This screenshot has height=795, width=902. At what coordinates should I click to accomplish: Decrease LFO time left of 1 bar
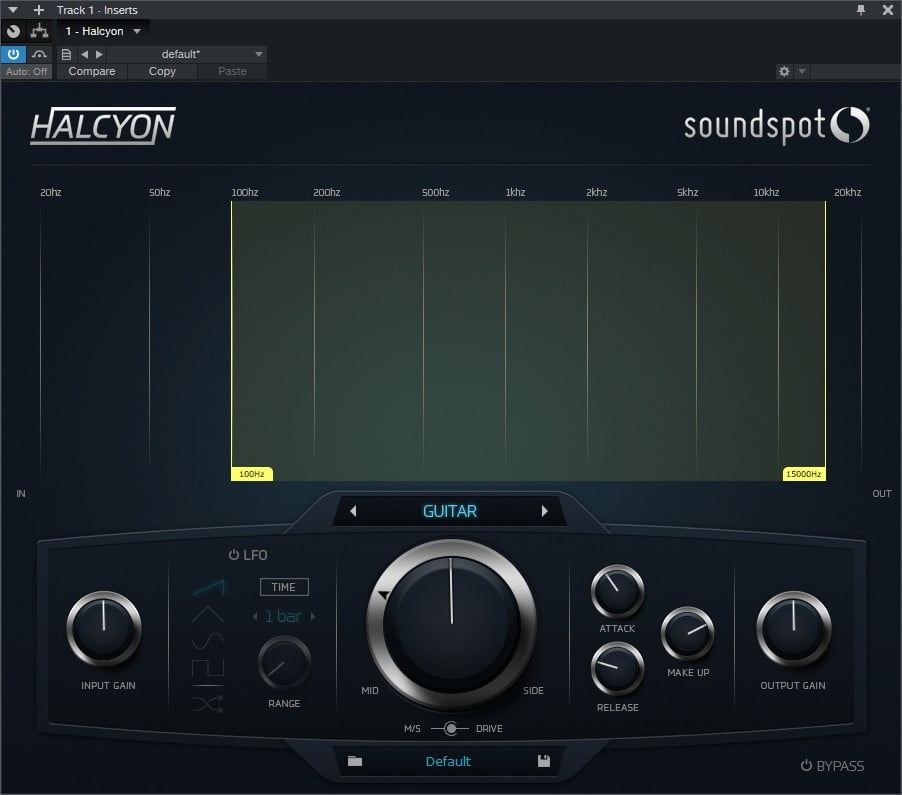pyautogui.click(x=255, y=617)
